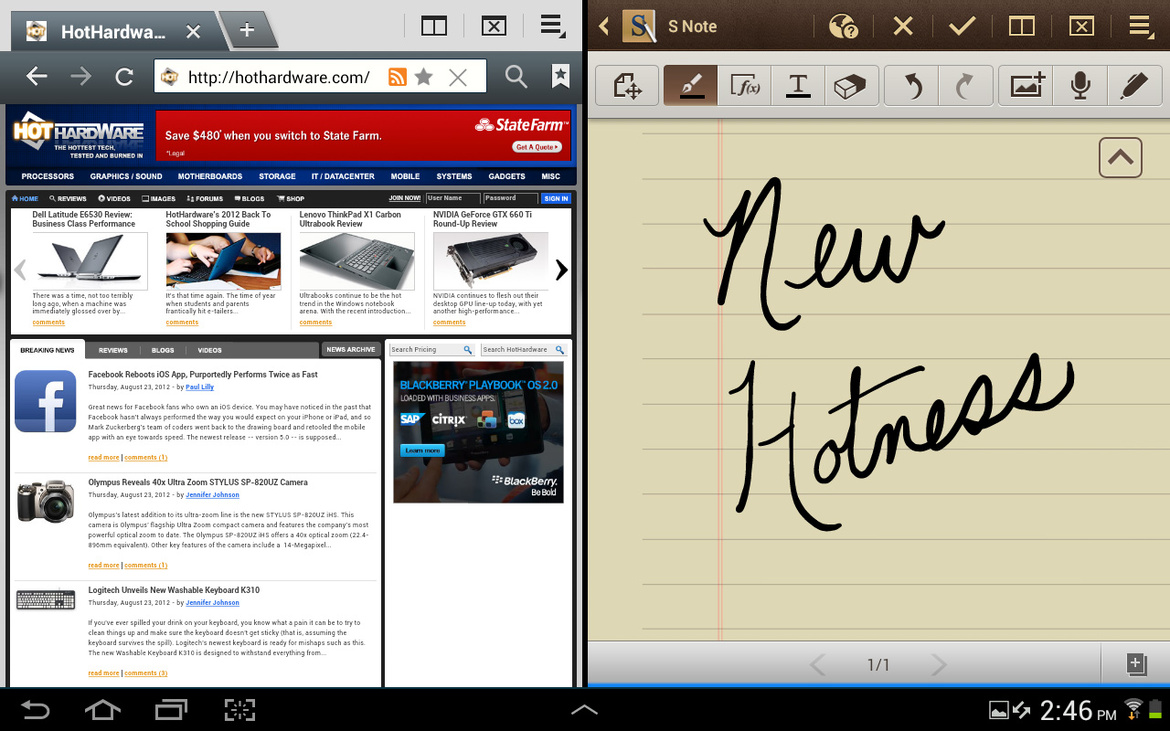This screenshot has width=1170, height=731.
Task: Open browser search magnifier
Action: [516, 76]
